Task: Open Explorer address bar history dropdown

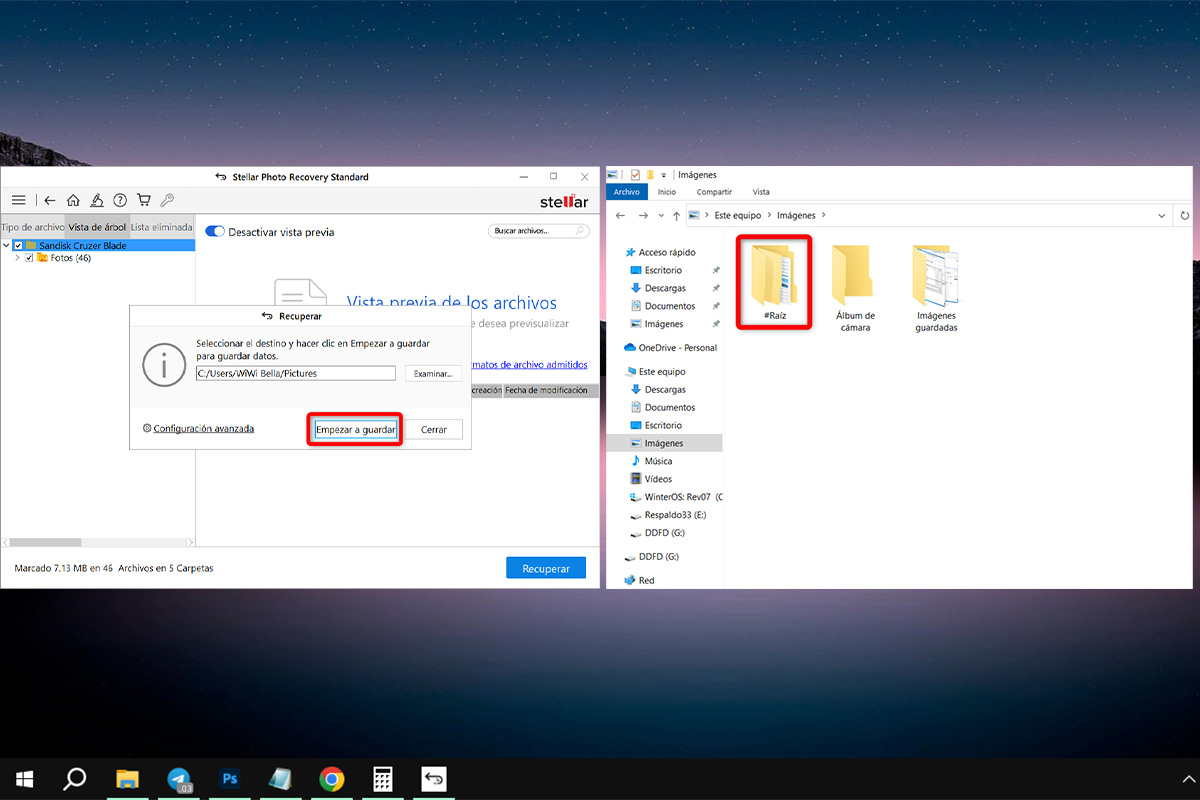Action: [1161, 215]
